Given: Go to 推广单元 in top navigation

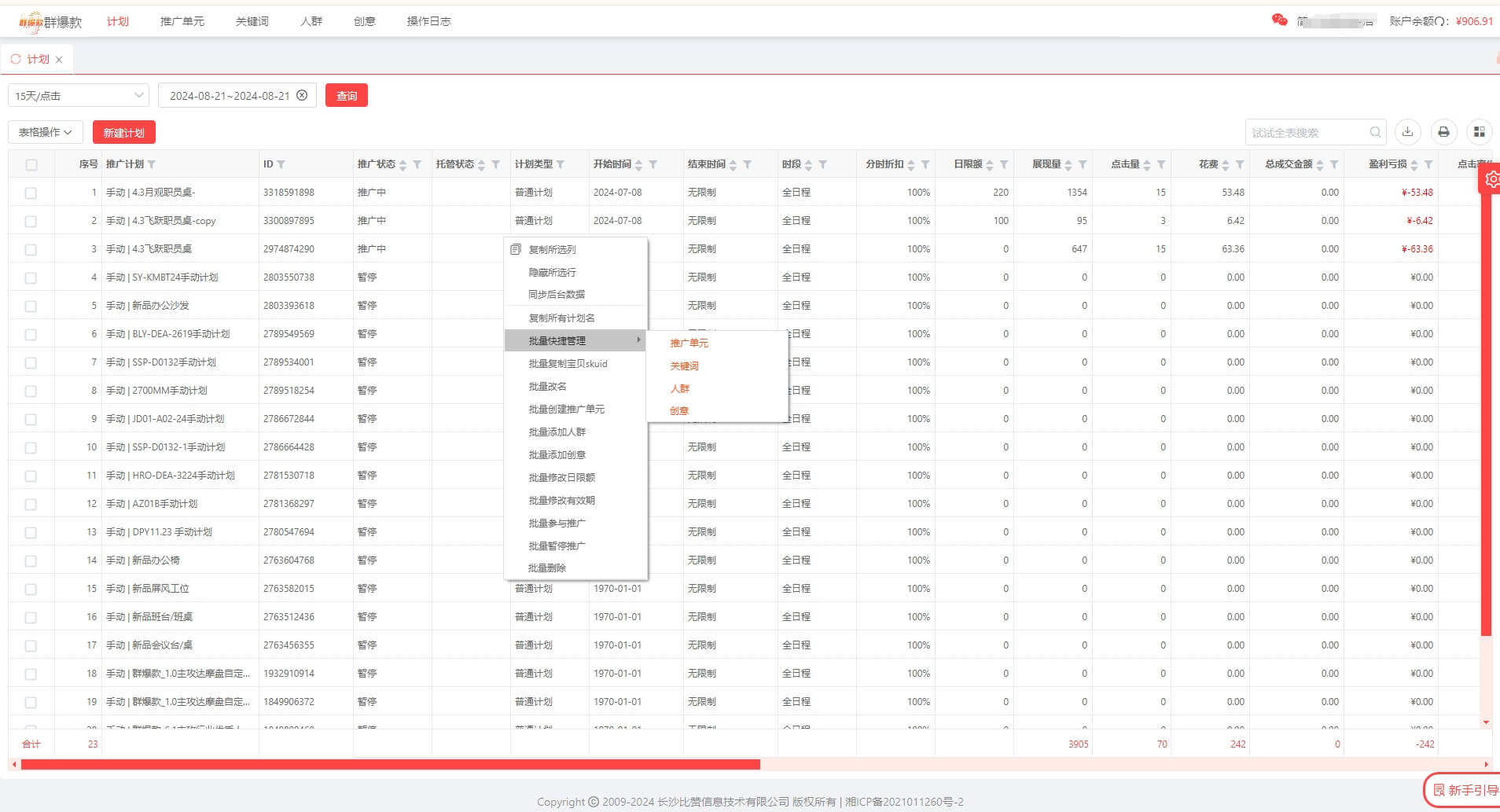Looking at the screenshot, I should (x=182, y=21).
